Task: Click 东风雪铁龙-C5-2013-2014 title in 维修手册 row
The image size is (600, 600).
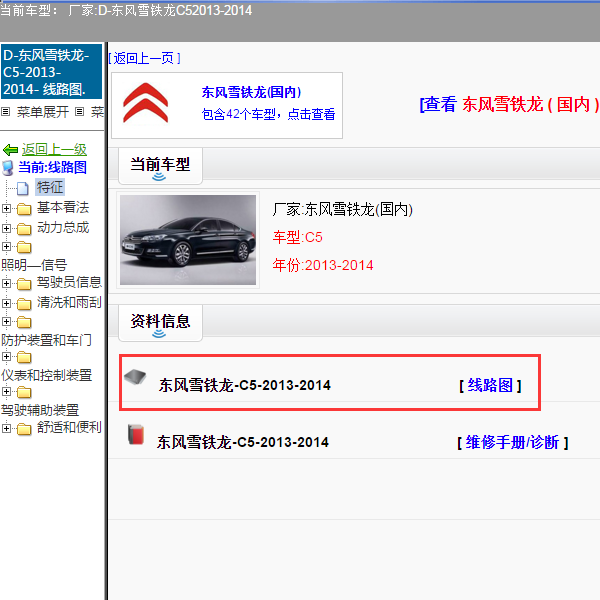Action: click(243, 442)
